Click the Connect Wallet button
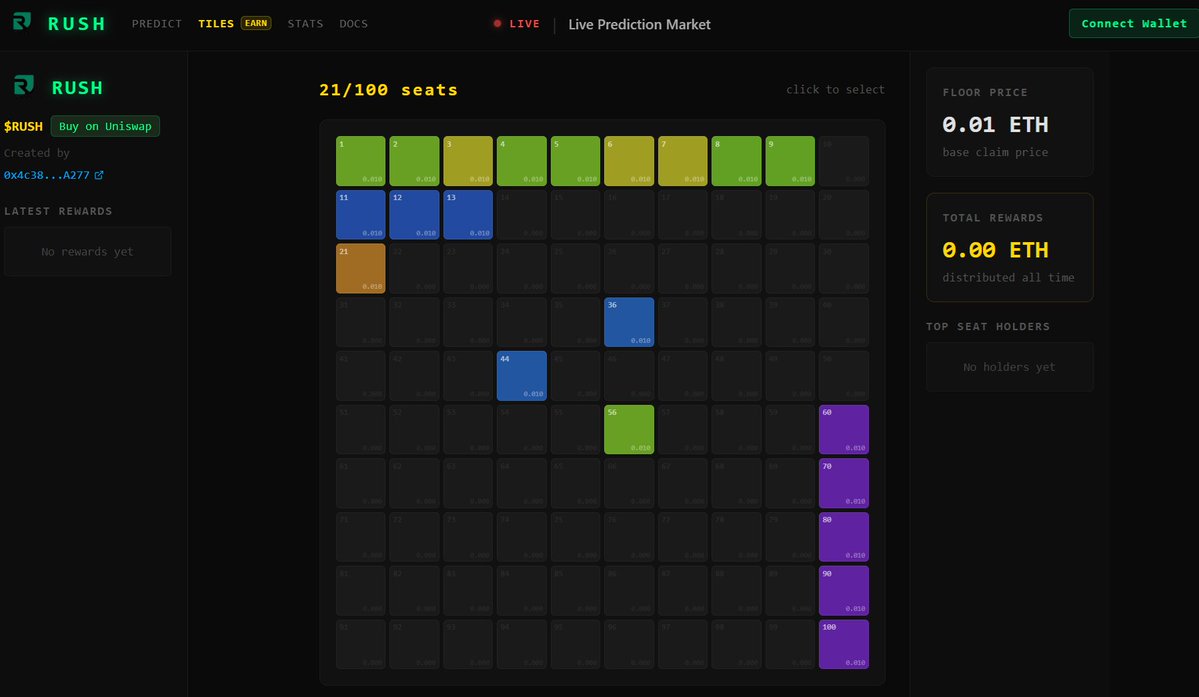Viewport: 1199px width, 697px height. 1134,24
